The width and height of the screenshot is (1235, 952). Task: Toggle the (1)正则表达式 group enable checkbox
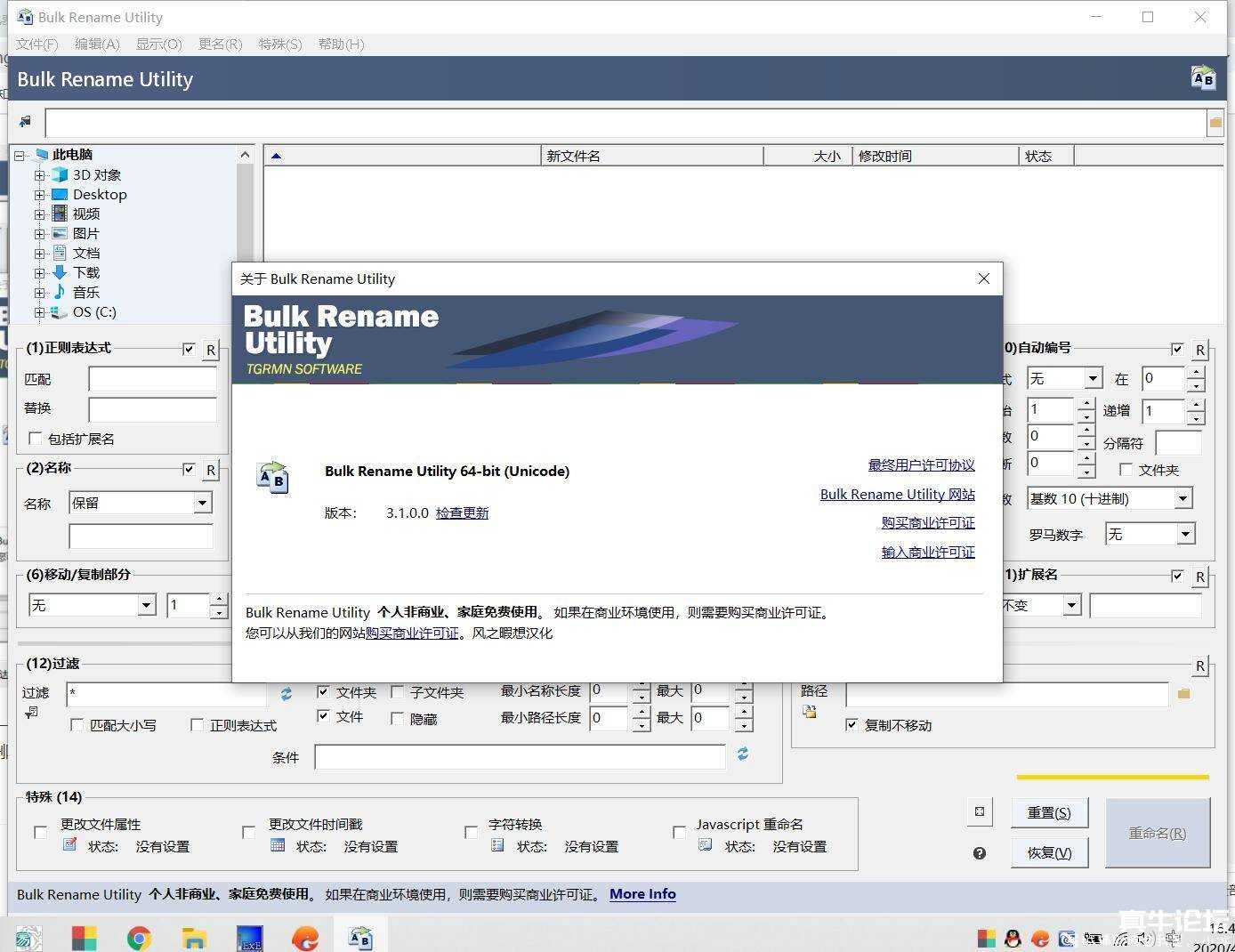click(189, 349)
